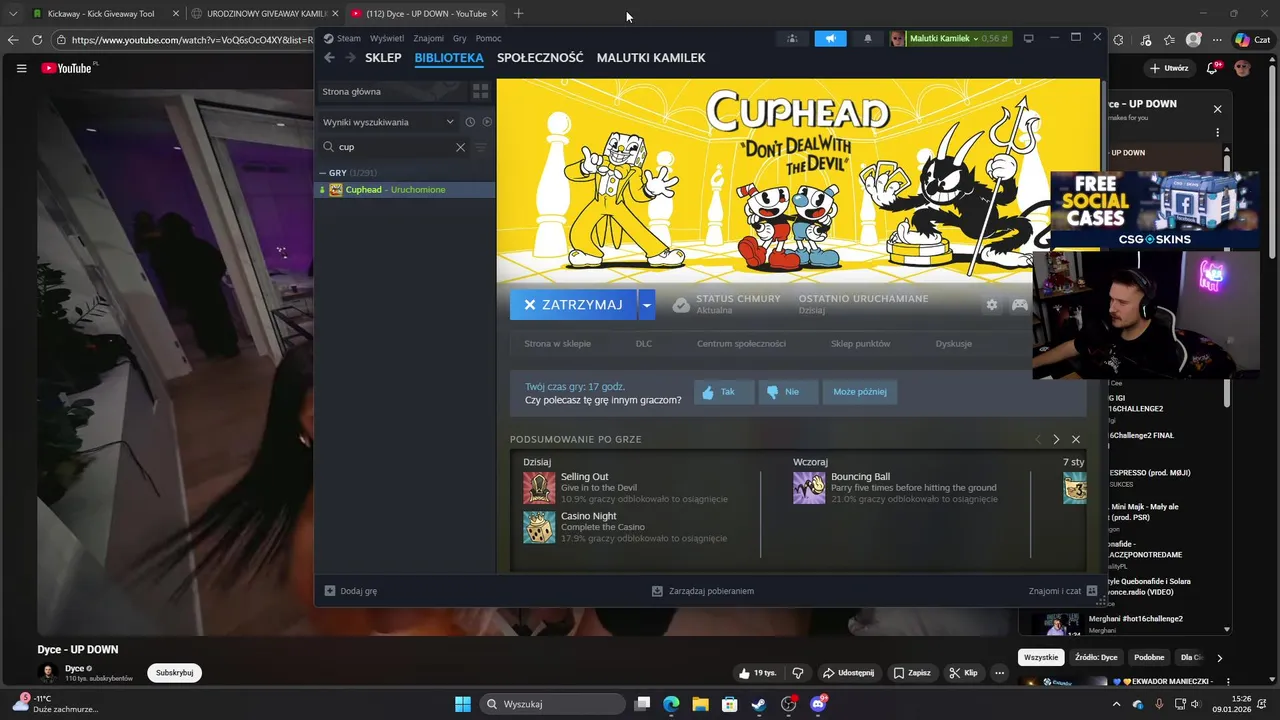1280x720 pixels.
Task: Choose Nie for game recommendation
Action: (788, 392)
